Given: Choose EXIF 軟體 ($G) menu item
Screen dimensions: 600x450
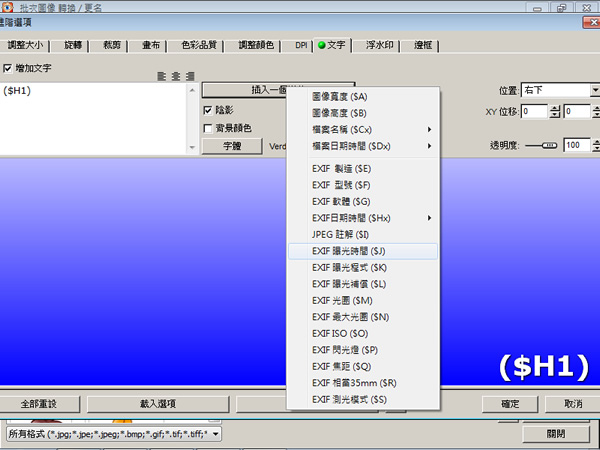Looking at the screenshot, I should point(362,202).
